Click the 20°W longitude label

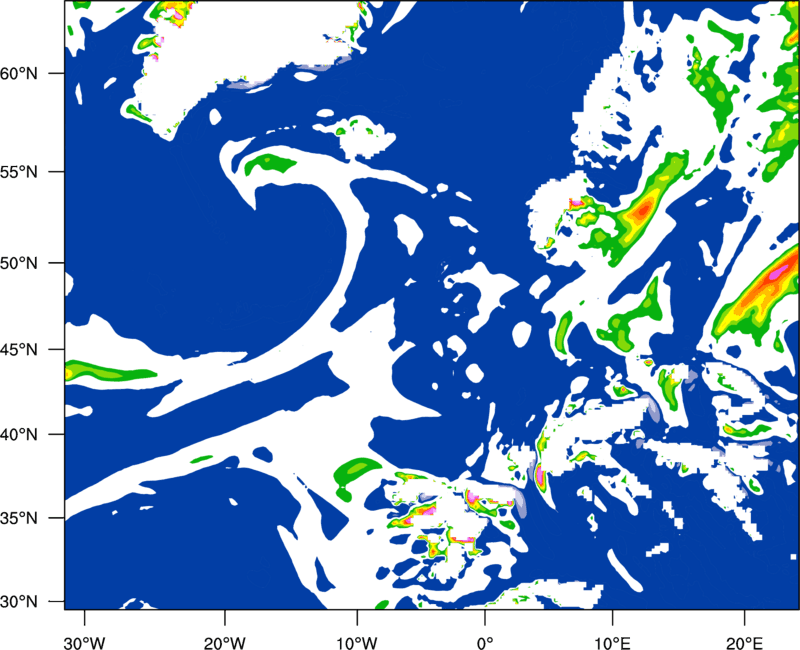pyautogui.click(x=224, y=643)
